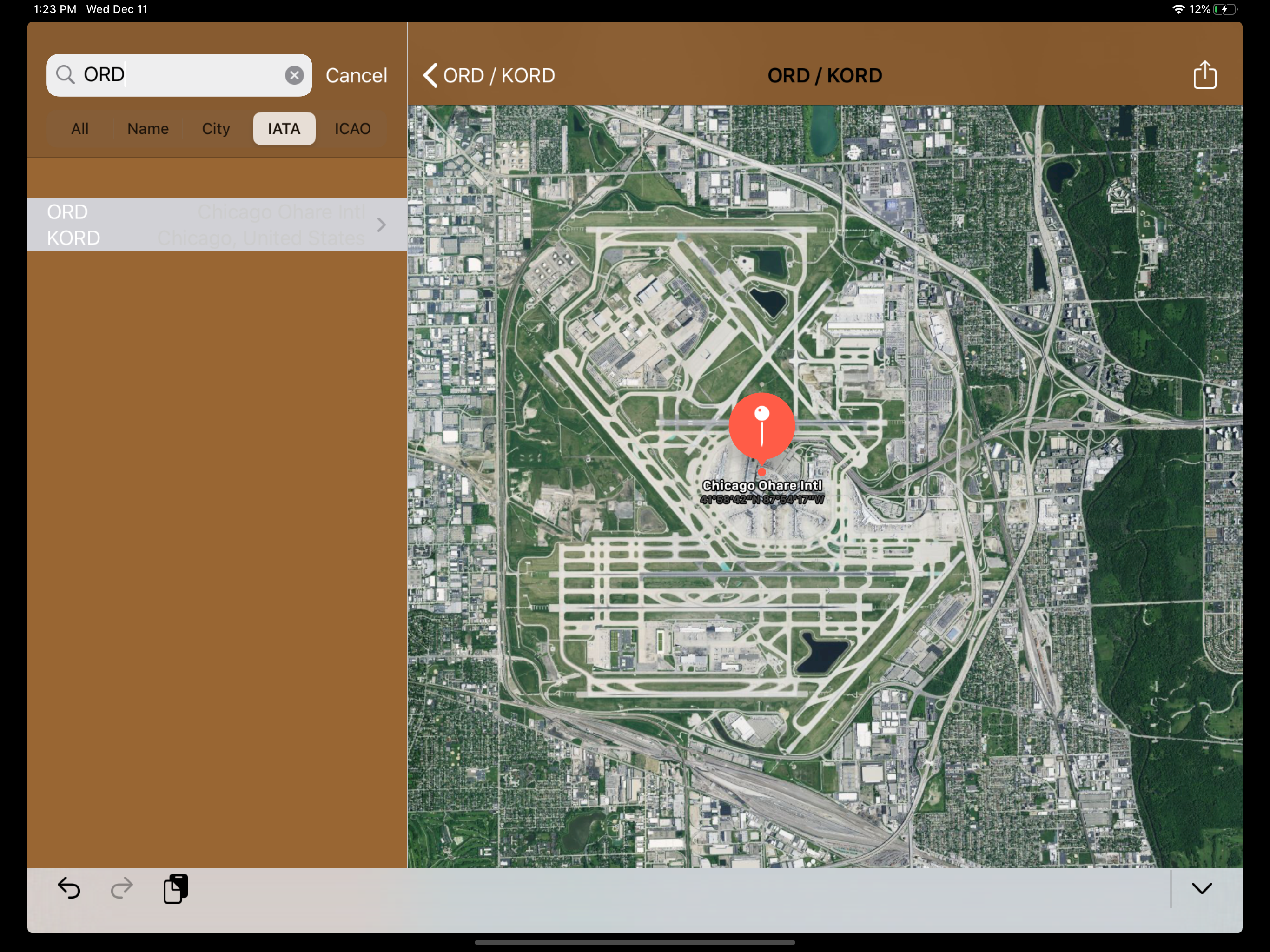Tap the share icon in header
1270x952 pixels.
(x=1204, y=75)
